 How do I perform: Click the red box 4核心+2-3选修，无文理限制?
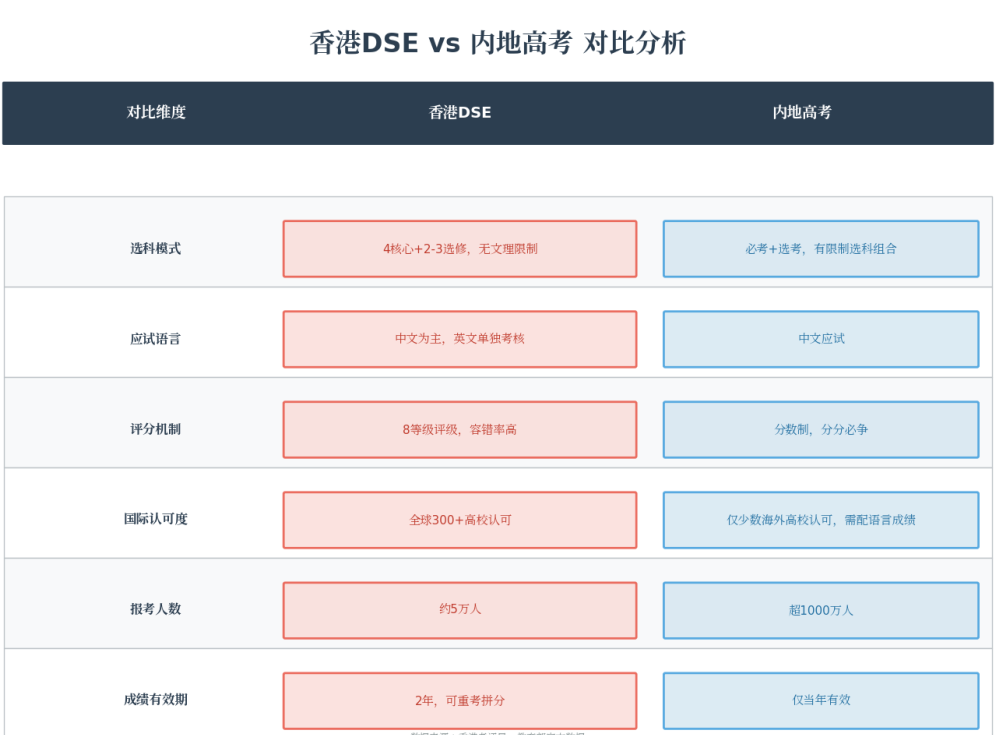coord(460,249)
